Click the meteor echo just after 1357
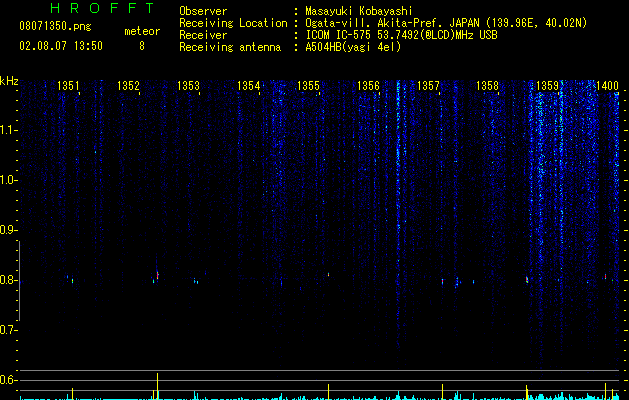Image resolution: width=629 pixels, height=400 pixels. tap(442, 281)
